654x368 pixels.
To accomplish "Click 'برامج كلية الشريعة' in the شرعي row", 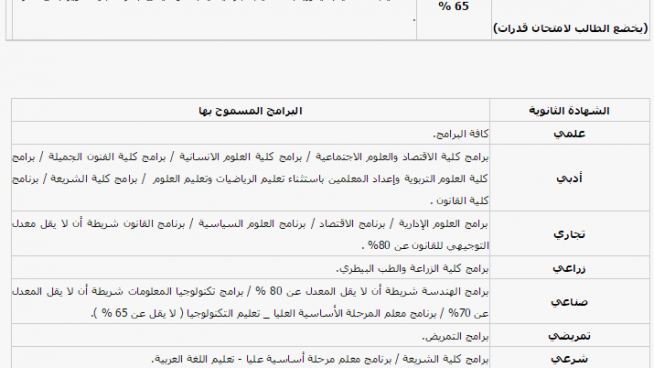I will pyautogui.click(x=445, y=359).
